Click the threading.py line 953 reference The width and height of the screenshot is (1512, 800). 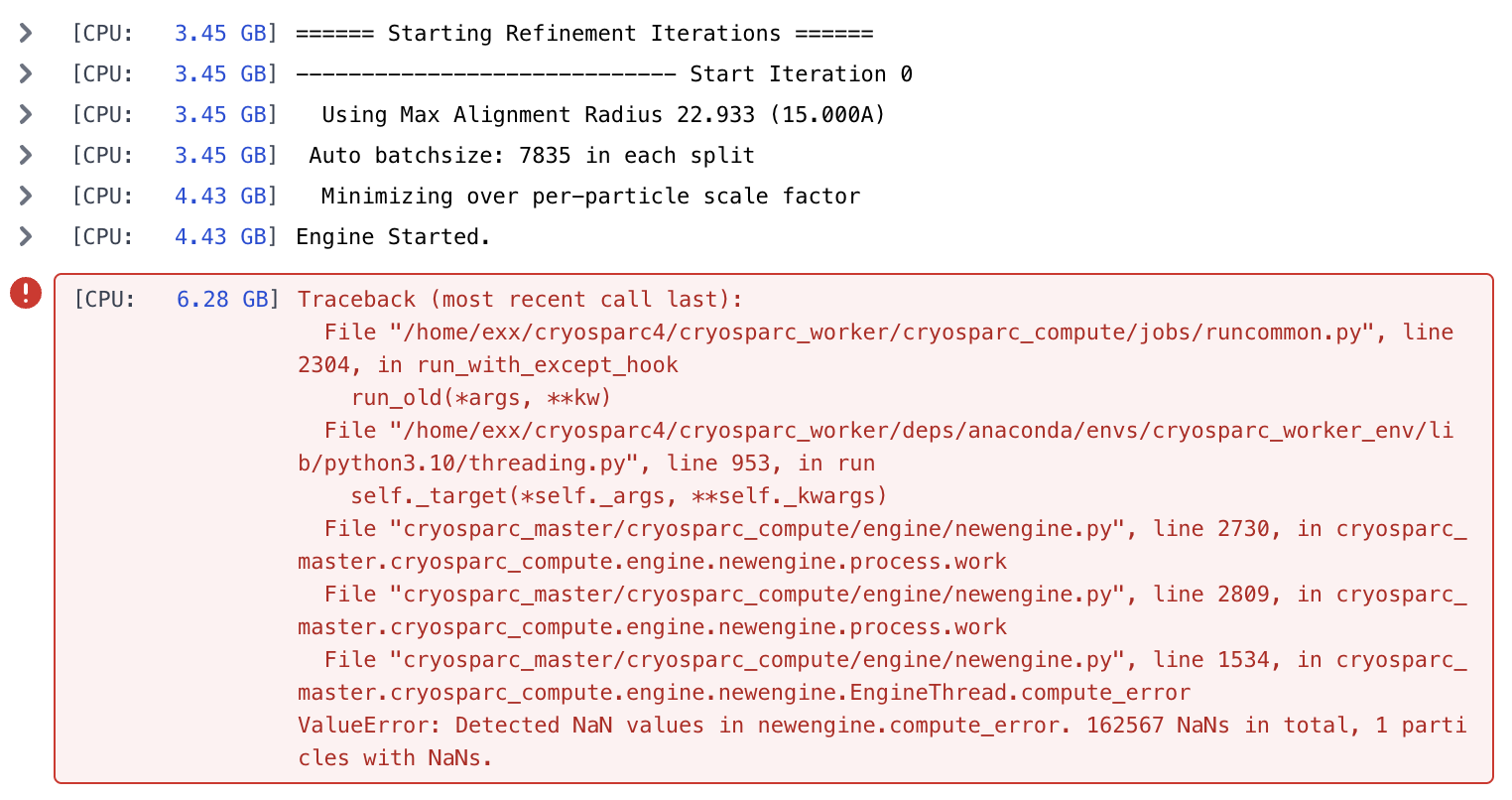(x=876, y=447)
